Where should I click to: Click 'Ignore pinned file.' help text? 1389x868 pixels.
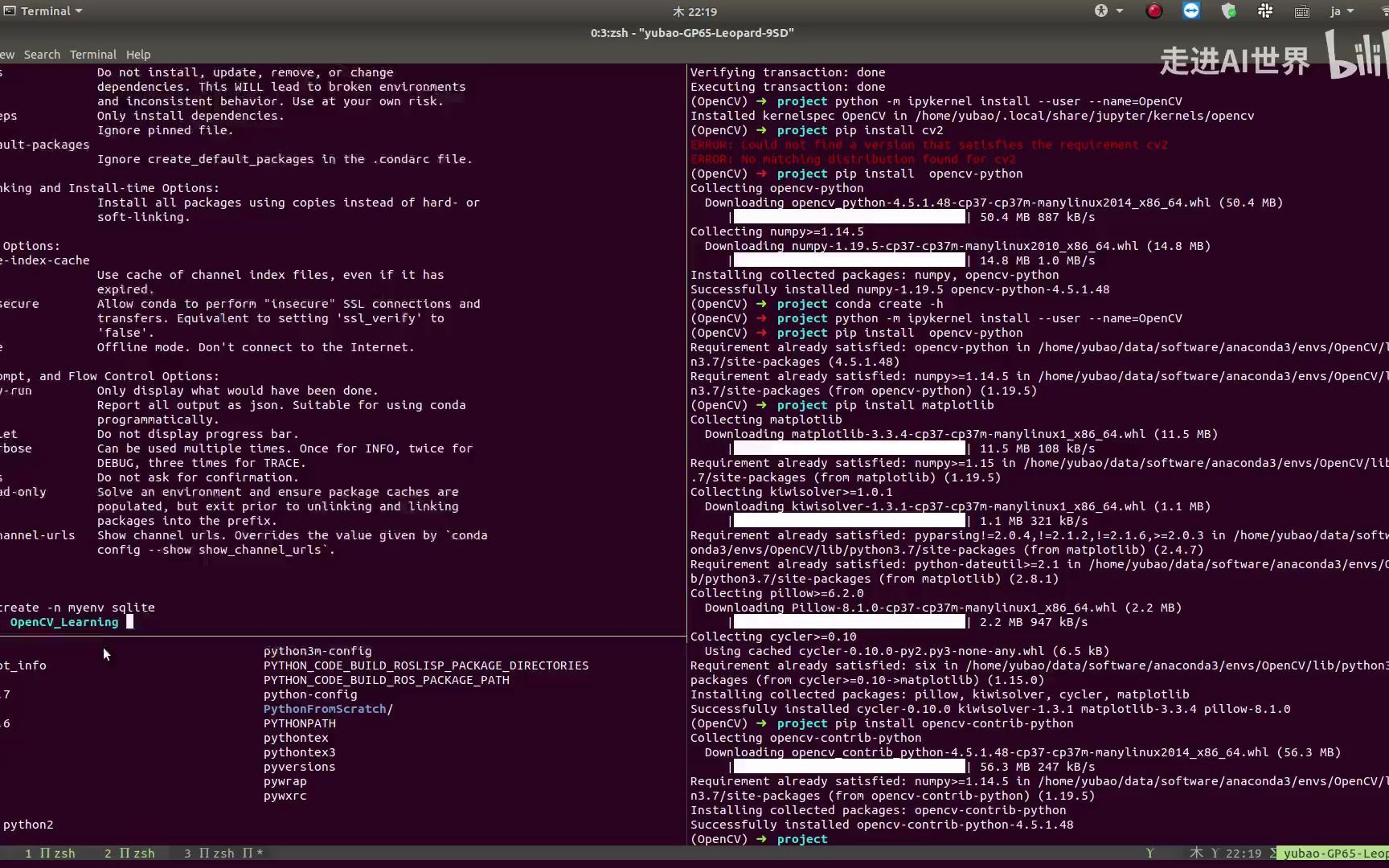click(x=165, y=130)
